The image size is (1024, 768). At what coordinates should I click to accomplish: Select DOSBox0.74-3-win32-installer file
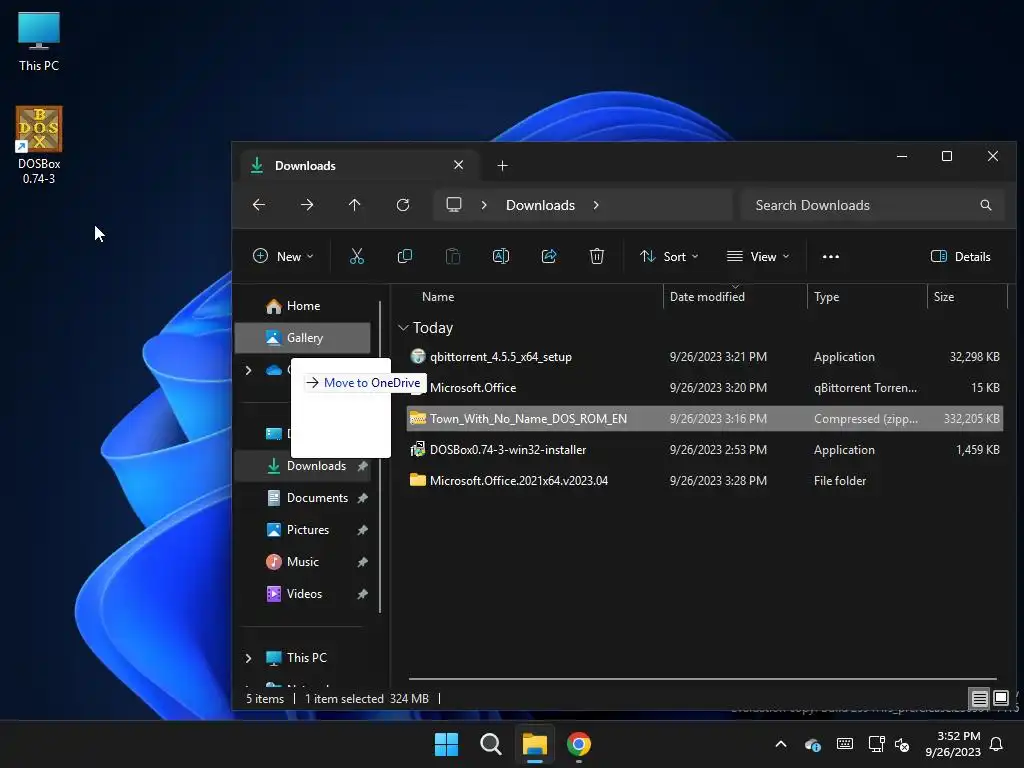click(x=704, y=450)
